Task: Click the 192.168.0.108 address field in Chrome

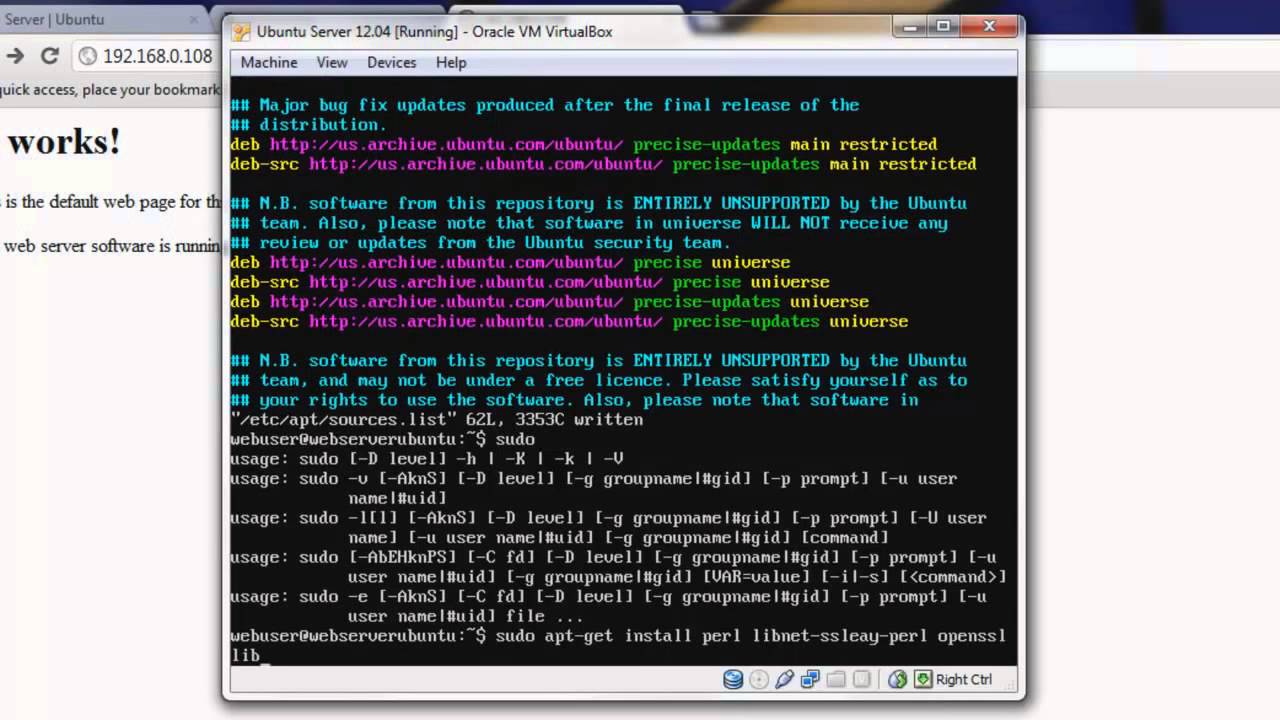Action: (157, 57)
